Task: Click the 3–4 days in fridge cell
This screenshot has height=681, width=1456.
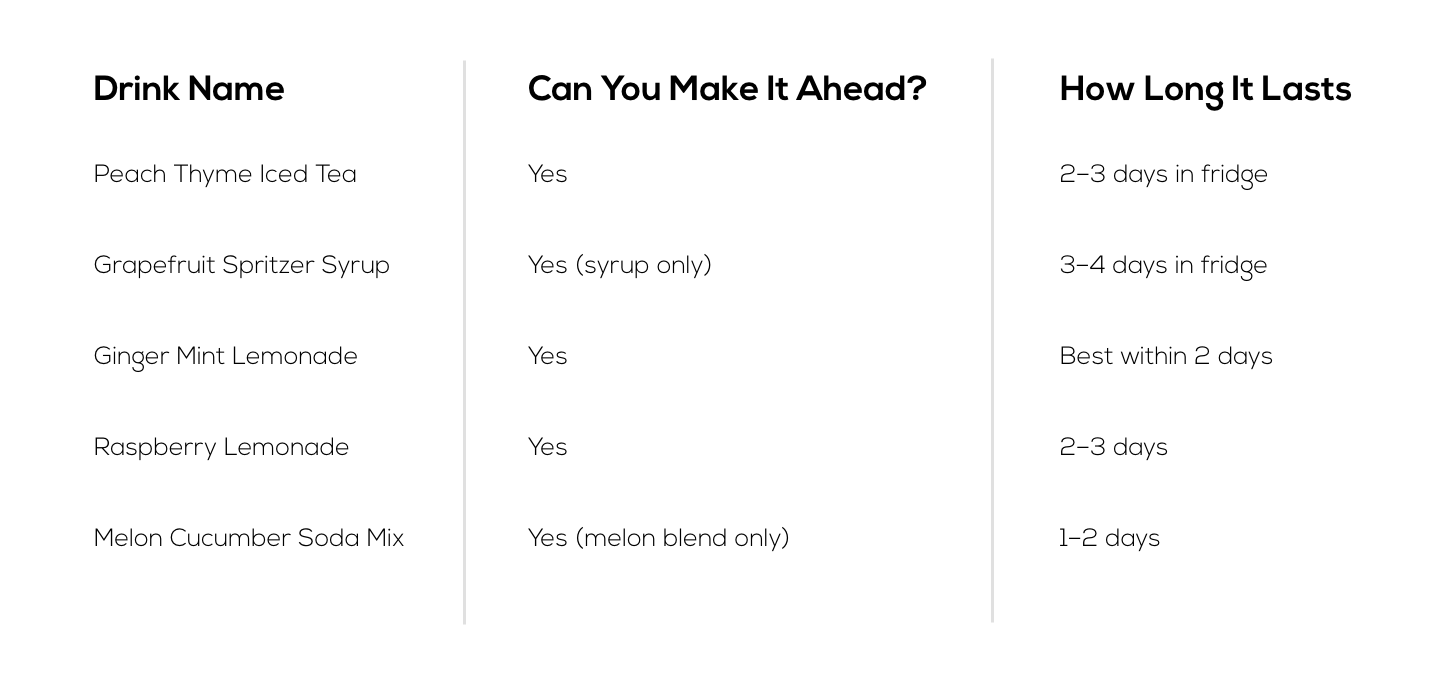Action: pos(1164,266)
